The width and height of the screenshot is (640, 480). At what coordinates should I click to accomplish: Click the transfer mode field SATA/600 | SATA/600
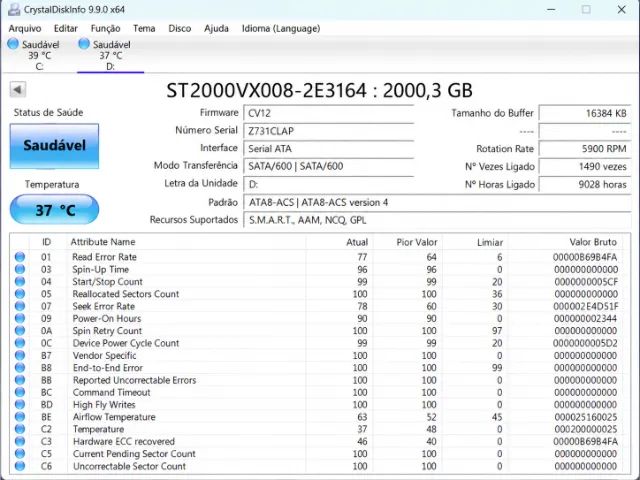(x=329, y=166)
